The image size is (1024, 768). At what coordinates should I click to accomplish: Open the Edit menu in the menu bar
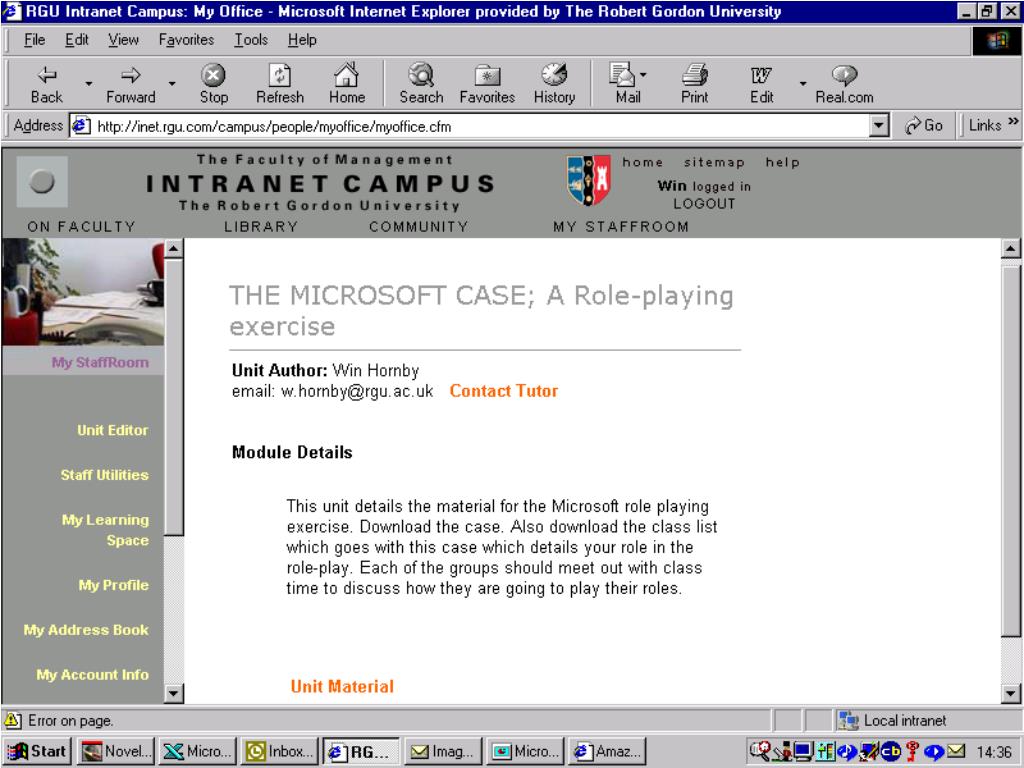76,40
